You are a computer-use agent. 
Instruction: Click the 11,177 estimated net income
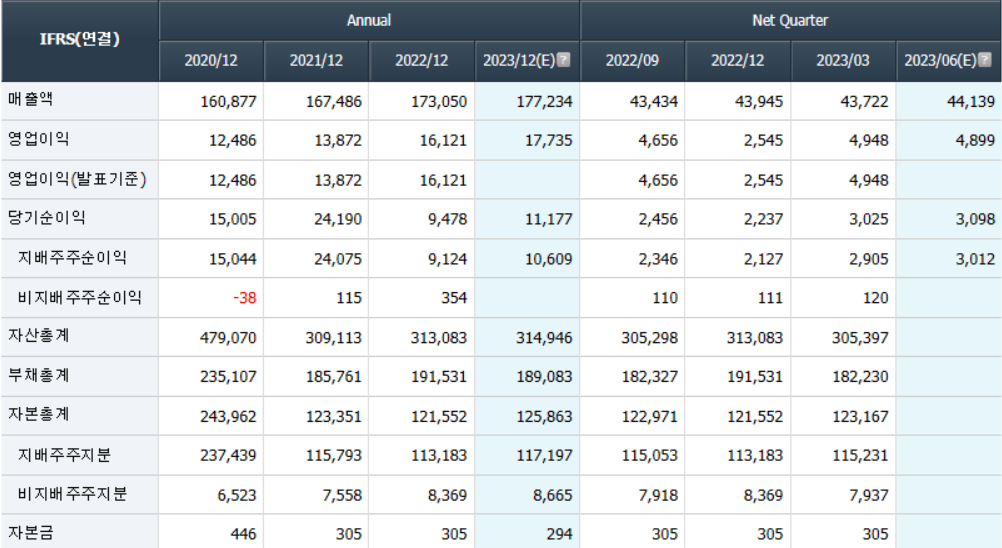548,220
